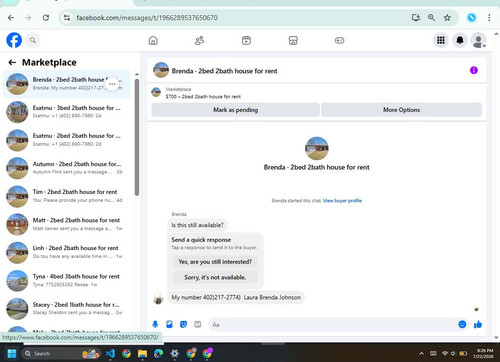500x362 pixels.
Task: Click the site info icon in address bar
Action: pyautogui.click(x=67, y=18)
